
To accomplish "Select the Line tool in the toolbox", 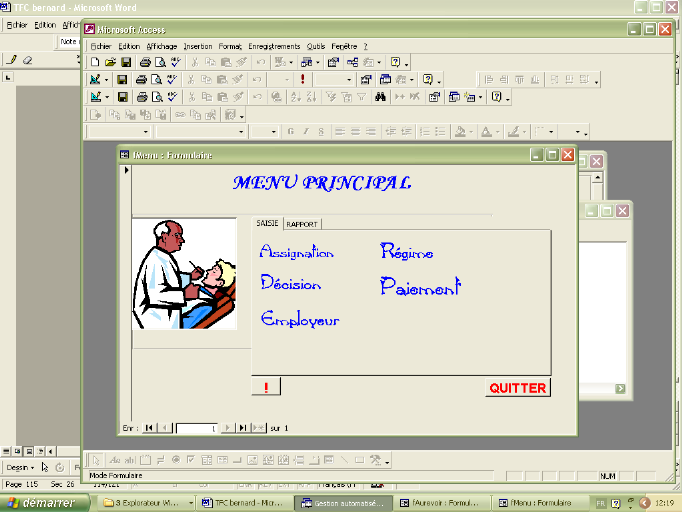I will click(x=344, y=460).
